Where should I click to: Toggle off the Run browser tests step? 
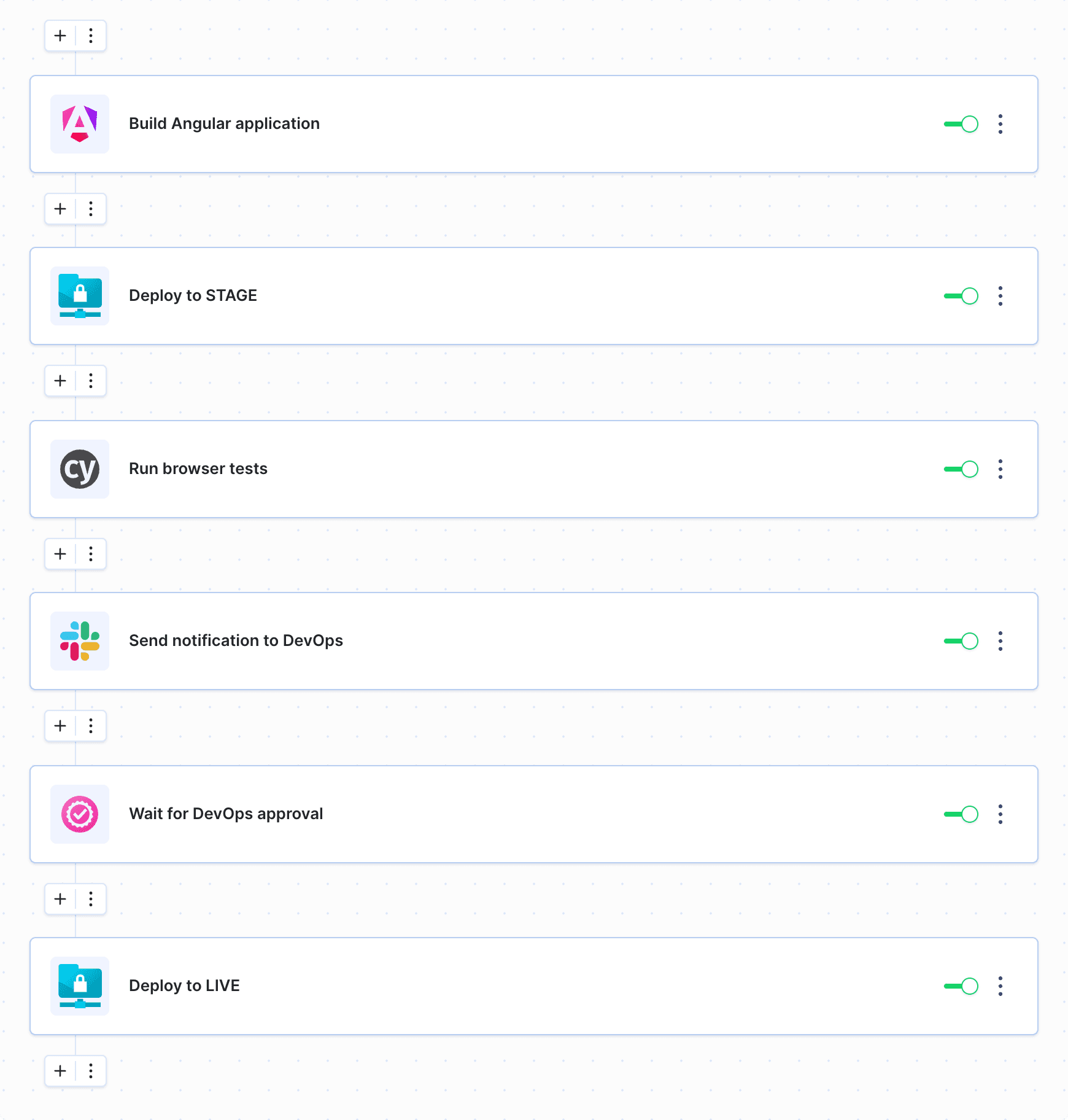[960, 469]
